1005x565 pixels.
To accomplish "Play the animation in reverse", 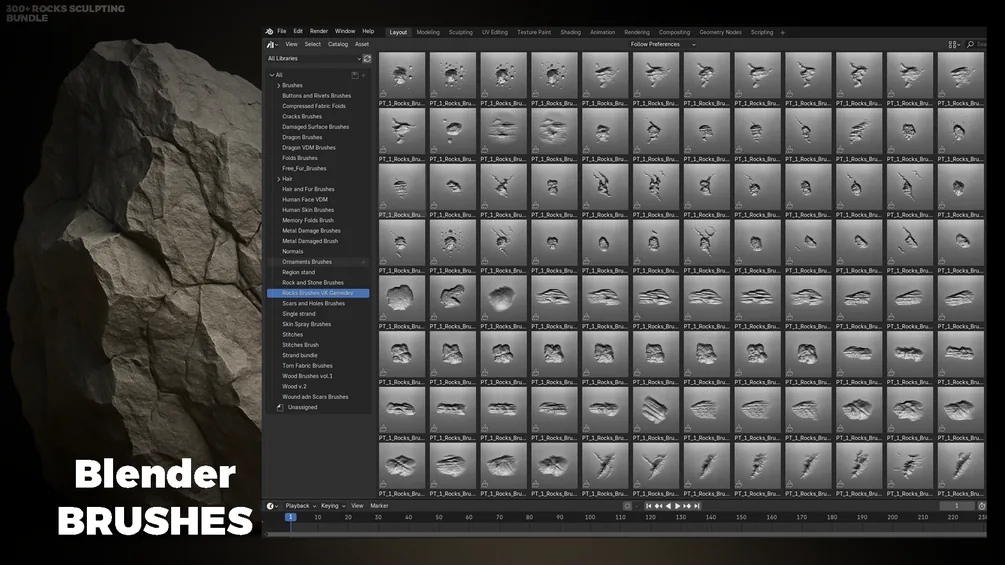I will (x=668, y=506).
